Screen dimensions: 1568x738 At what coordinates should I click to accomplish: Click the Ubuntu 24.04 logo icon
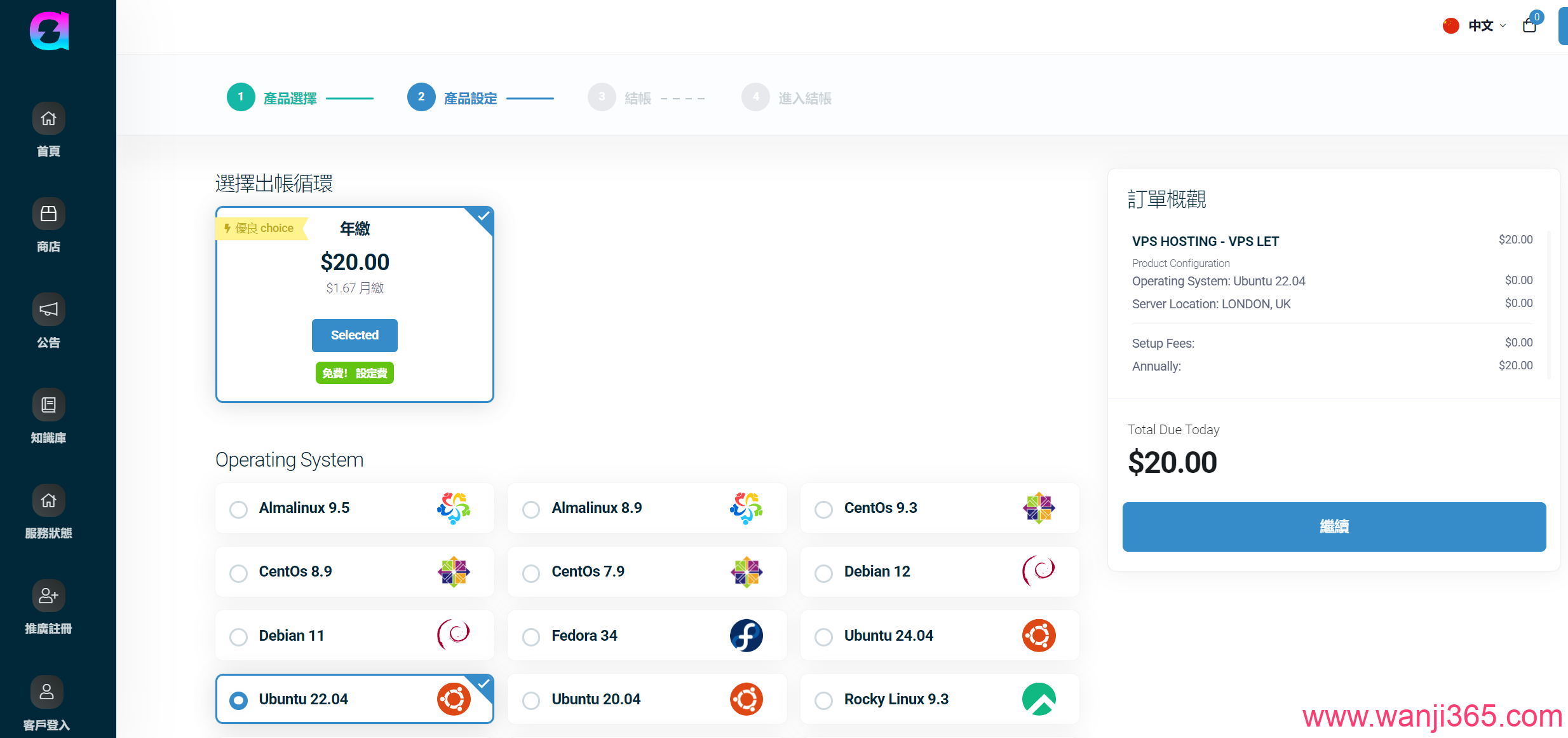1039,635
